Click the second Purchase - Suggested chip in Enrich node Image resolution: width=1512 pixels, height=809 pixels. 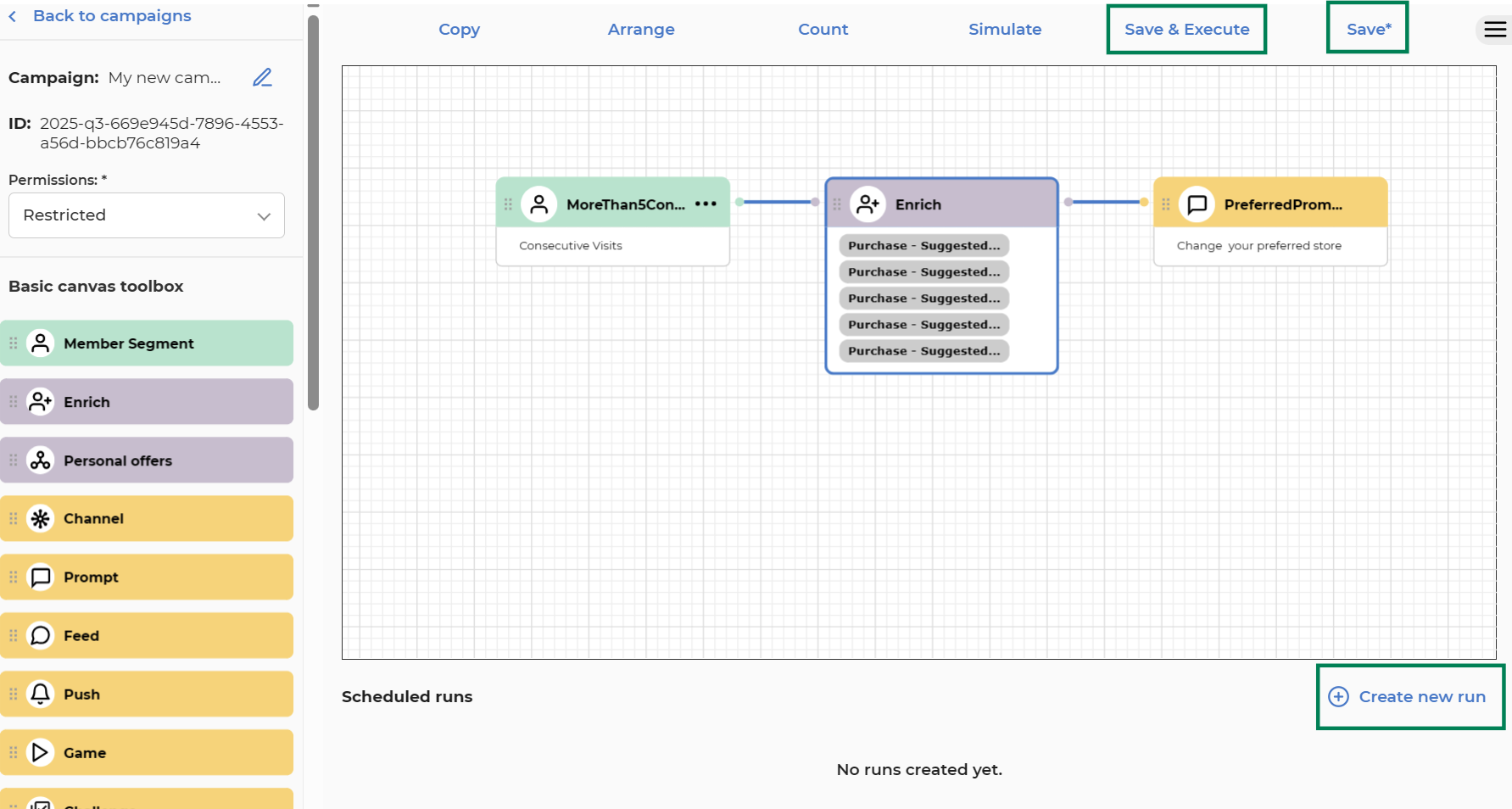924,272
